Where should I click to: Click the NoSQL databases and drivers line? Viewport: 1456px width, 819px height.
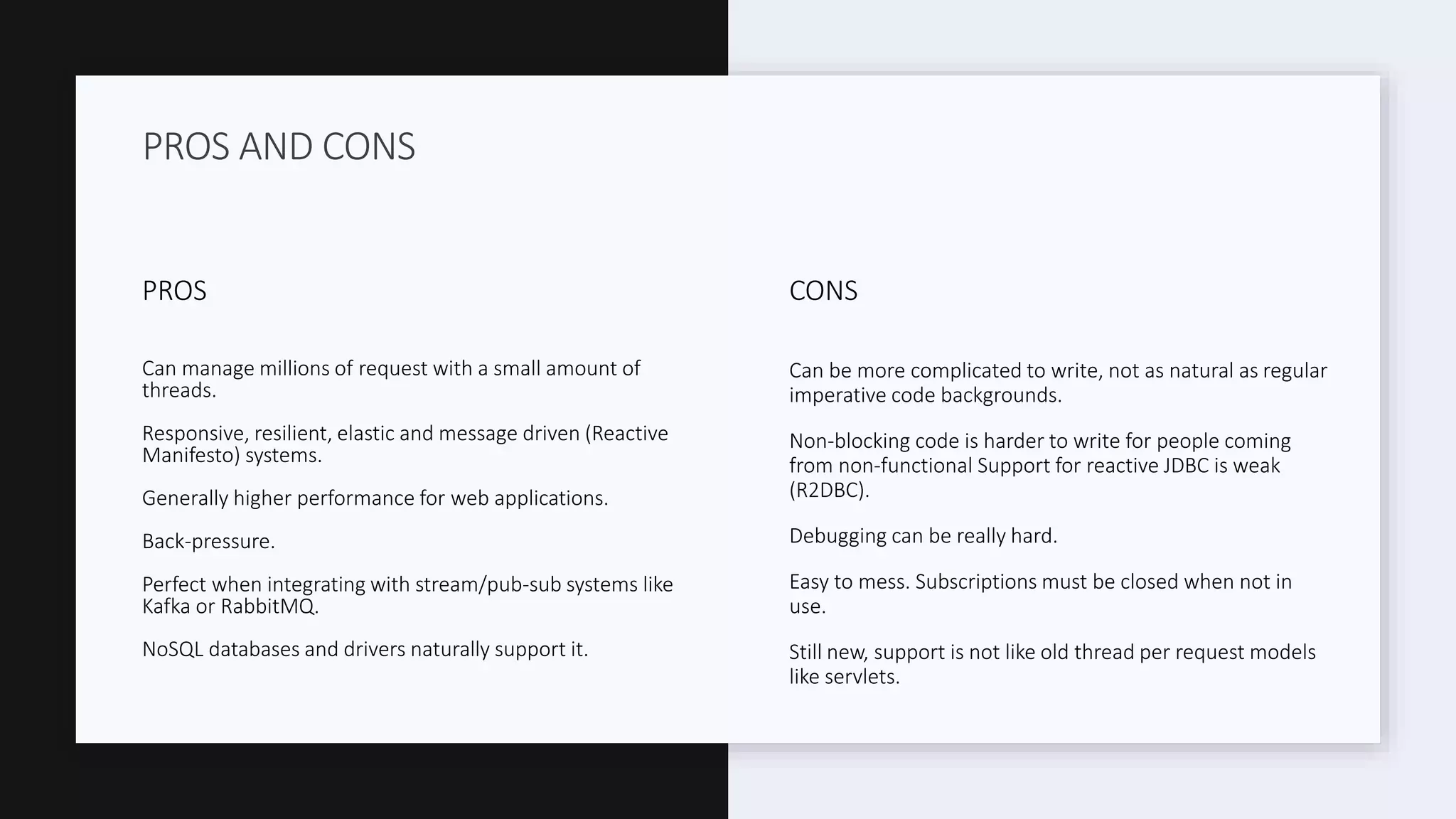[x=365, y=649]
